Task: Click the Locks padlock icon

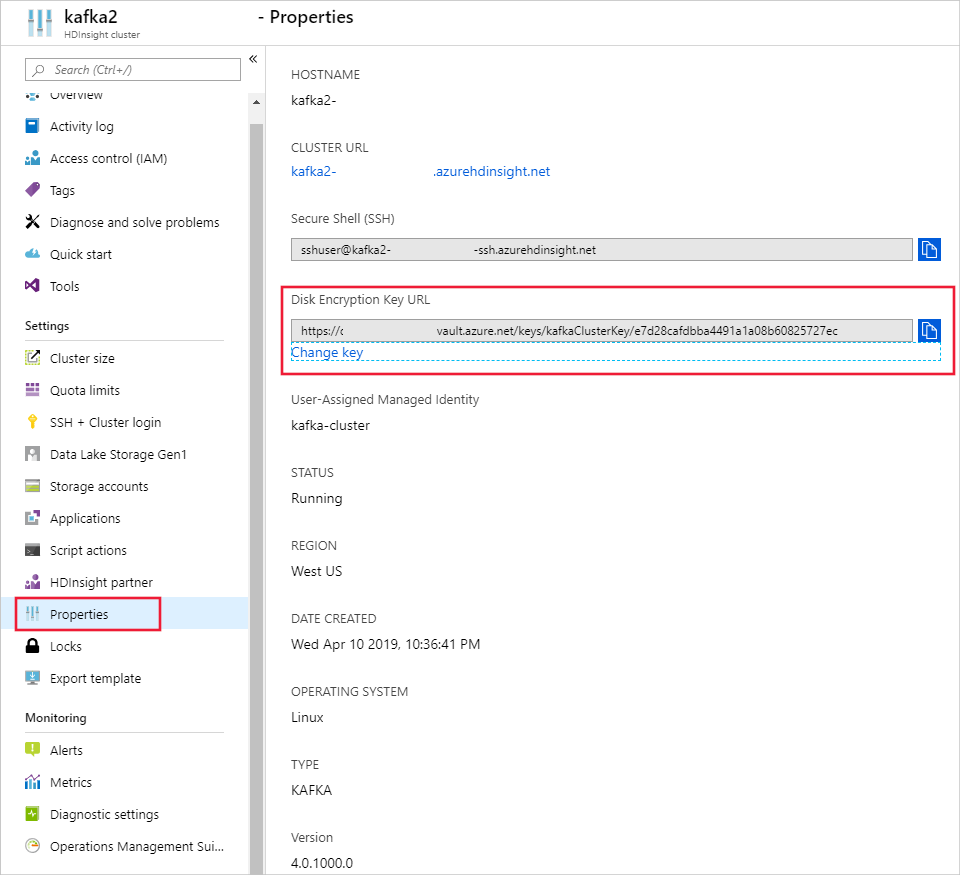Action: click(x=32, y=647)
